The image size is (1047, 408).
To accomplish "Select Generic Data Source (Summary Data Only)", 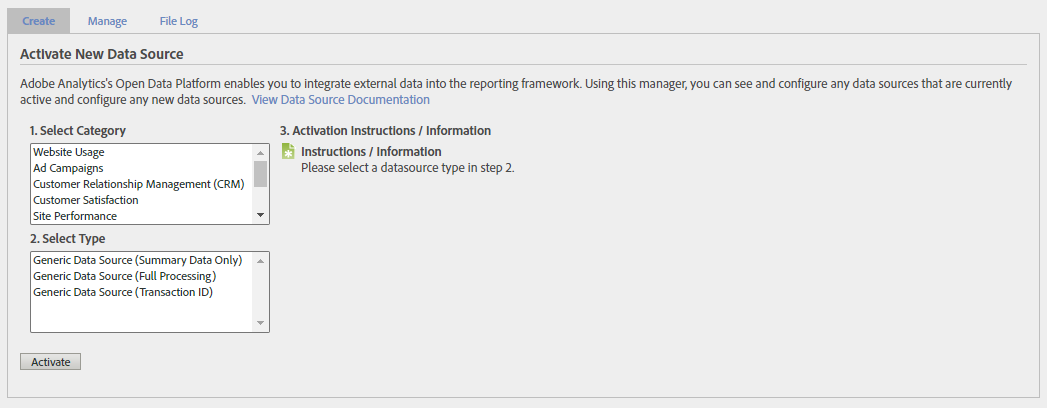I will pyautogui.click(x=138, y=260).
